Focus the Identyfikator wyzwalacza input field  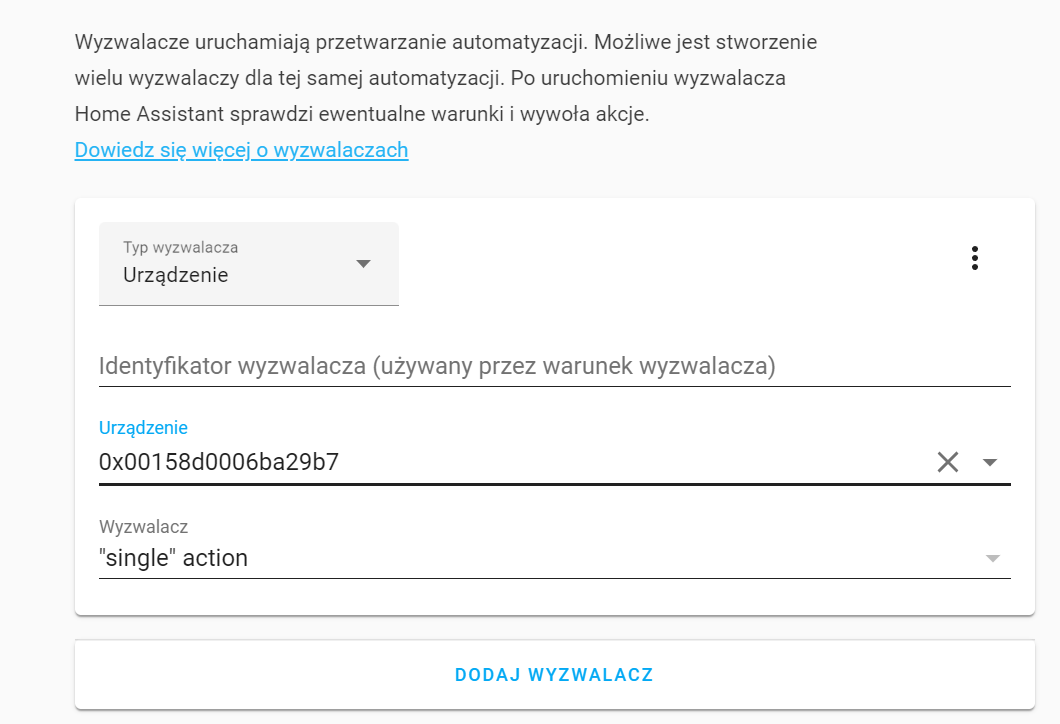[x=554, y=366]
